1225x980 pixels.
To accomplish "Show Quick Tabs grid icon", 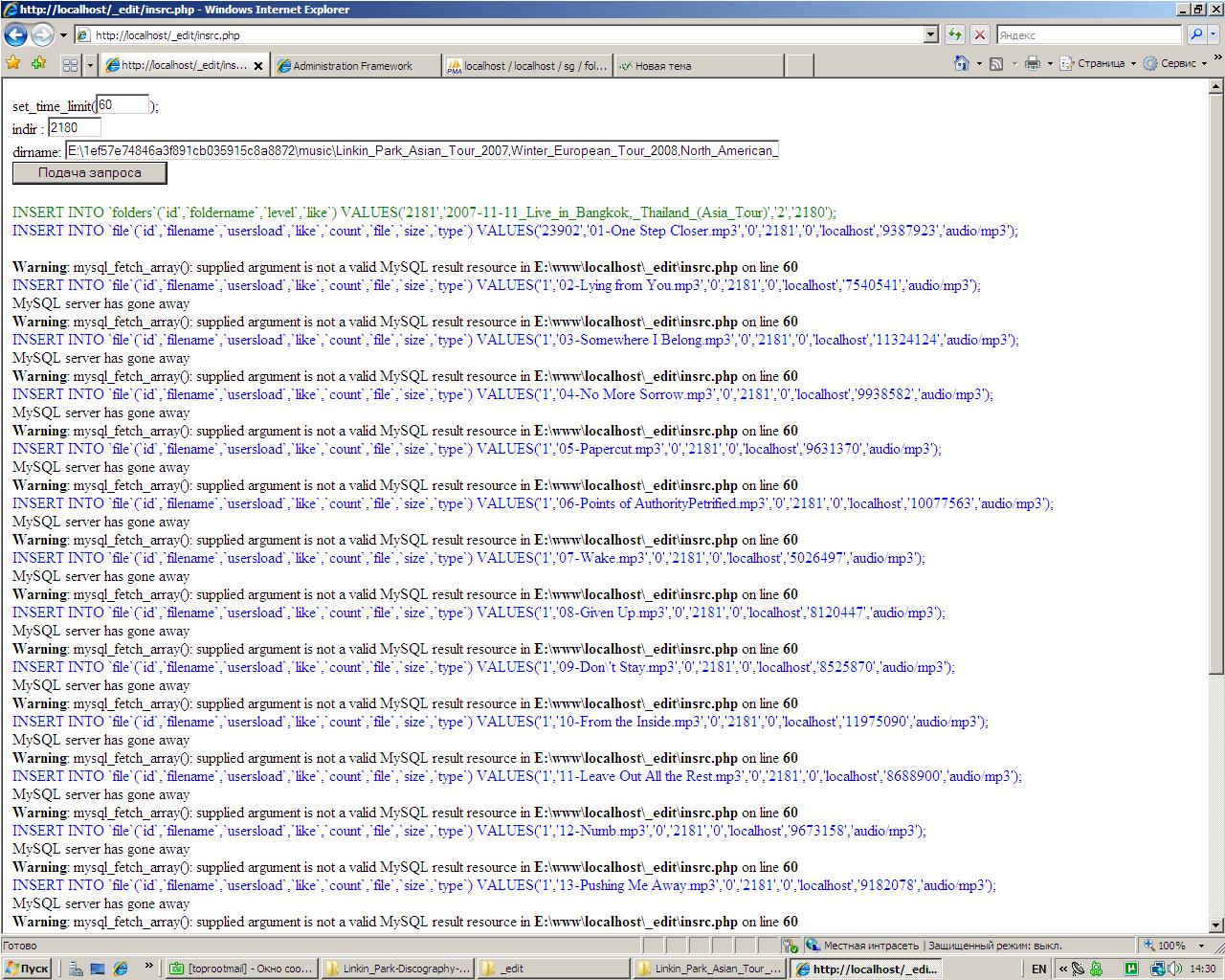I will click(x=70, y=65).
